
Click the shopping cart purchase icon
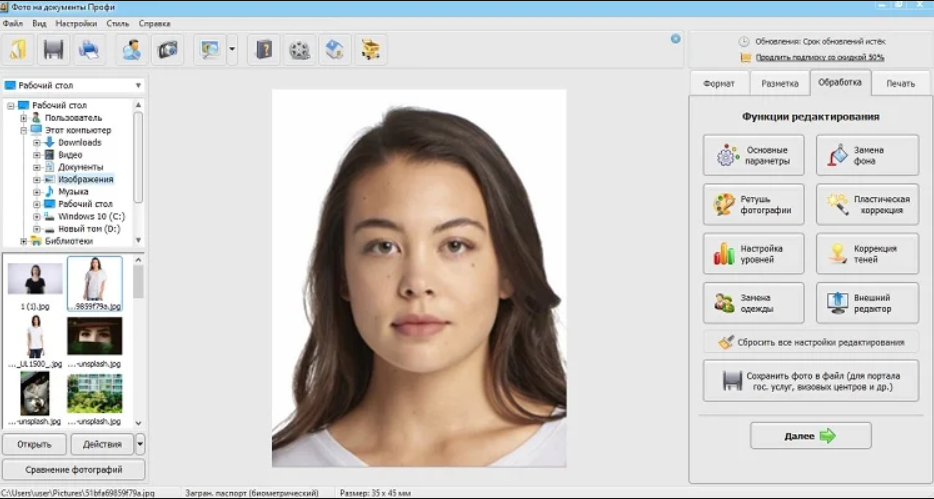coord(371,48)
